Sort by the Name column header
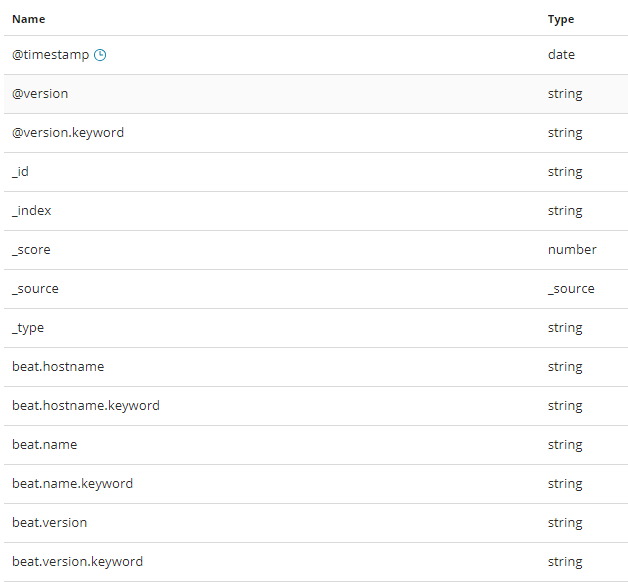This screenshot has width=628, height=582. click(28, 19)
